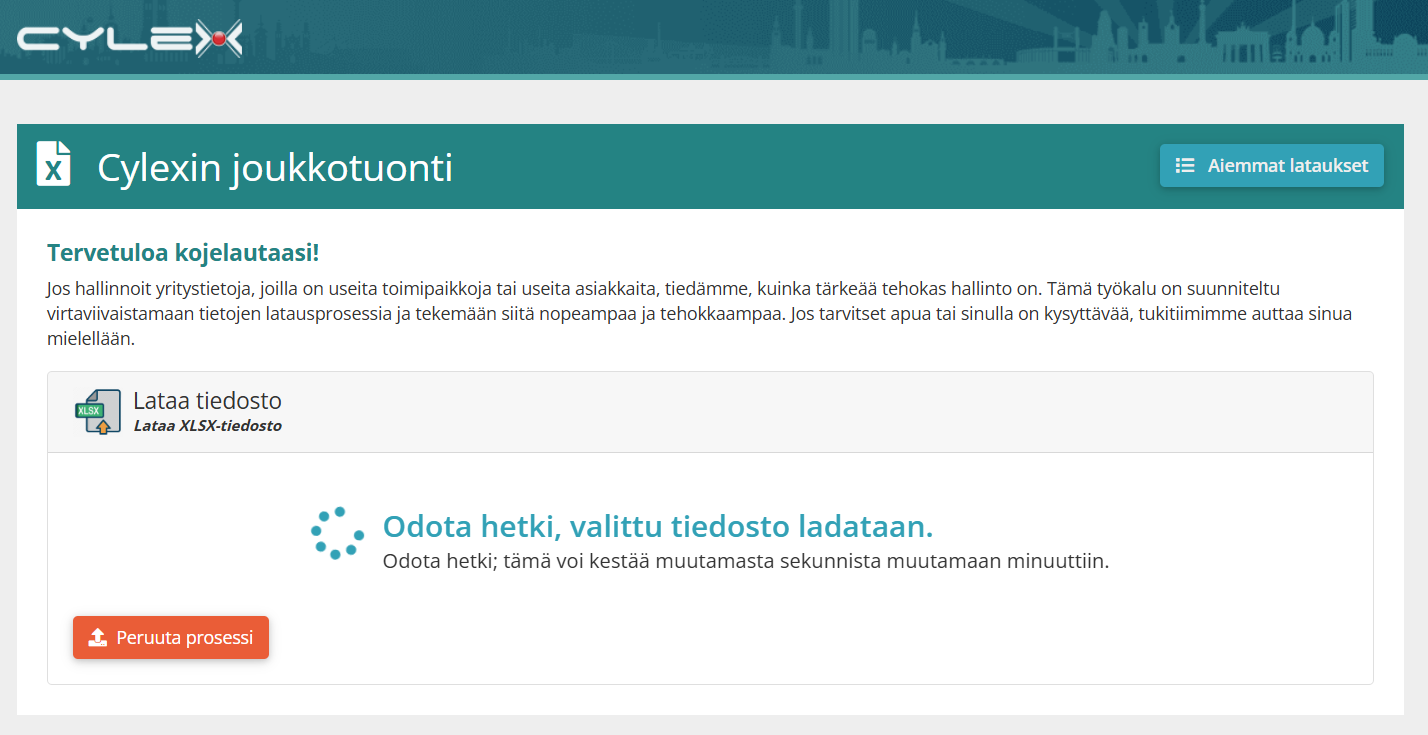Open Aiemmat lataukset list
The image size is (1428, 735).
click(1271, 166)
